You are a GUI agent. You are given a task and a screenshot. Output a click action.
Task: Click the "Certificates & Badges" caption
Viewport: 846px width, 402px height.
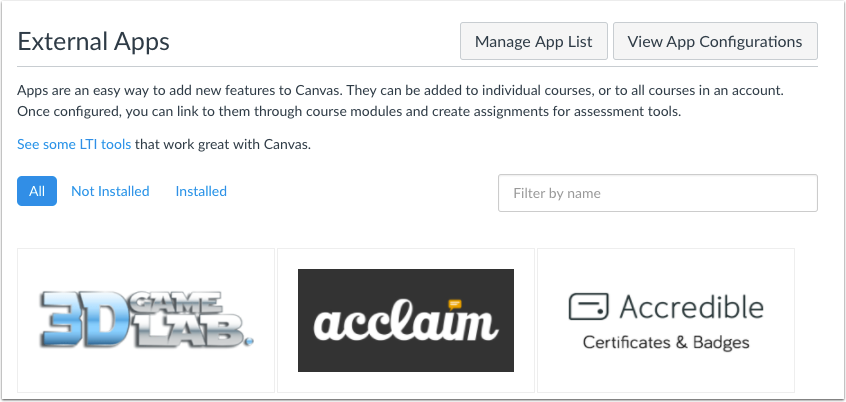[666, 342]
